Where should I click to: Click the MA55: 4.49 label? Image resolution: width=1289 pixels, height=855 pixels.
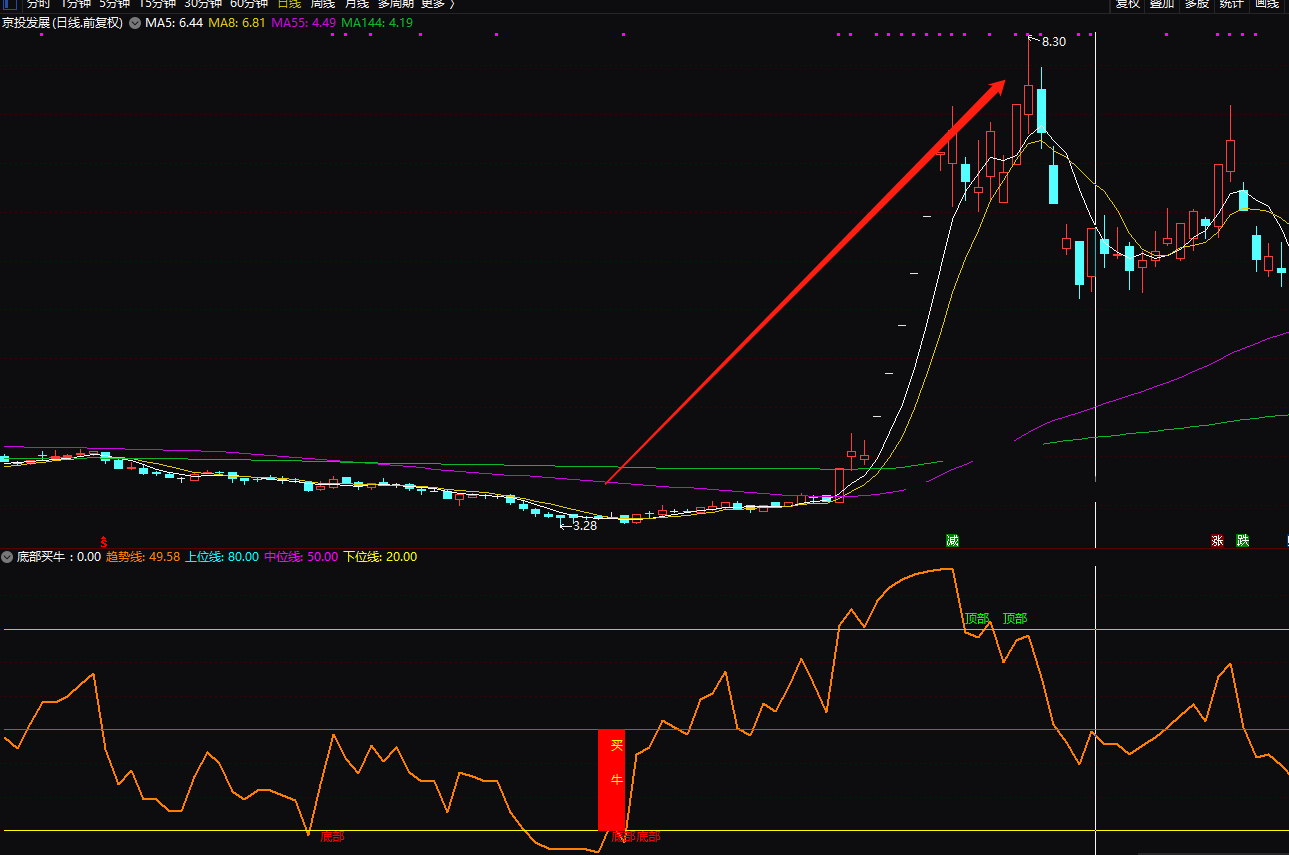(303, 22)
